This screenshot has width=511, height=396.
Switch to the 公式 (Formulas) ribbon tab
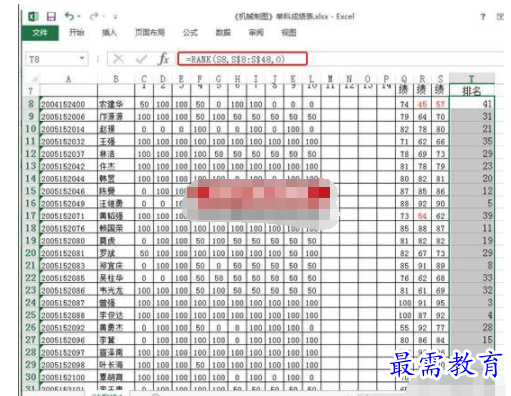click(190, 33)
